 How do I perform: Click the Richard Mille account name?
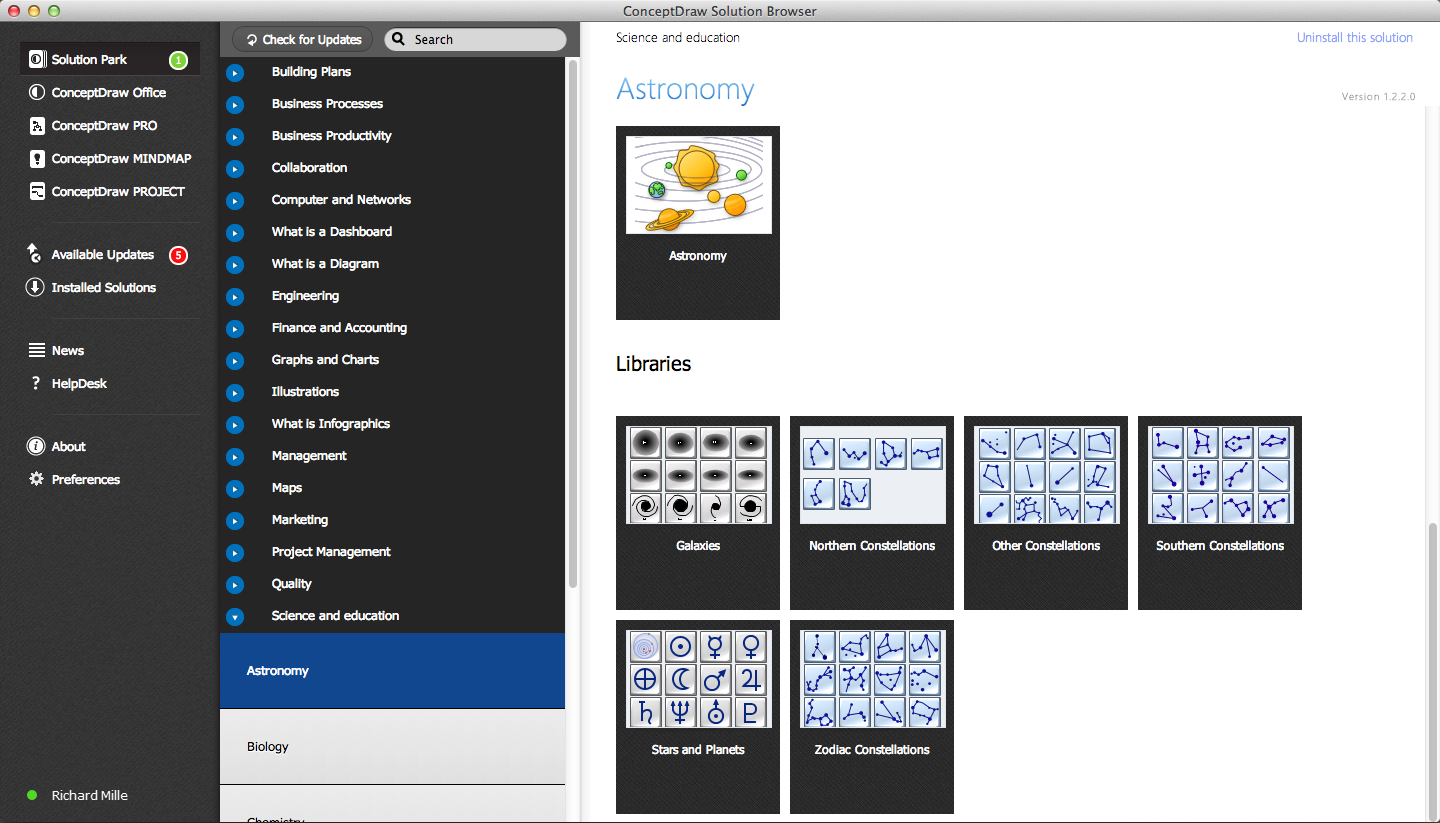tap(90, 796)
